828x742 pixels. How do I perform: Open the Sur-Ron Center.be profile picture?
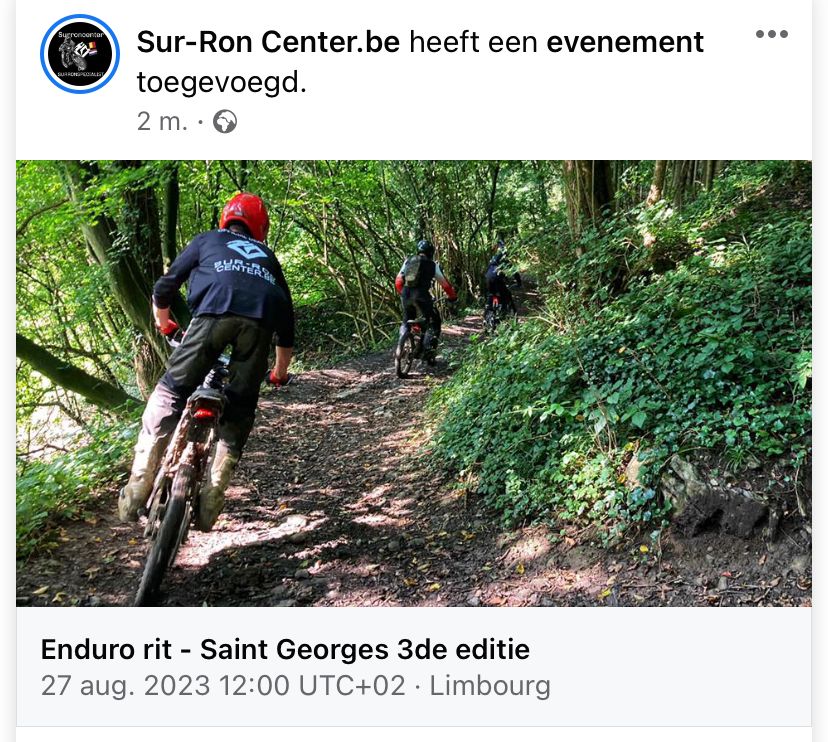(80, 54)
